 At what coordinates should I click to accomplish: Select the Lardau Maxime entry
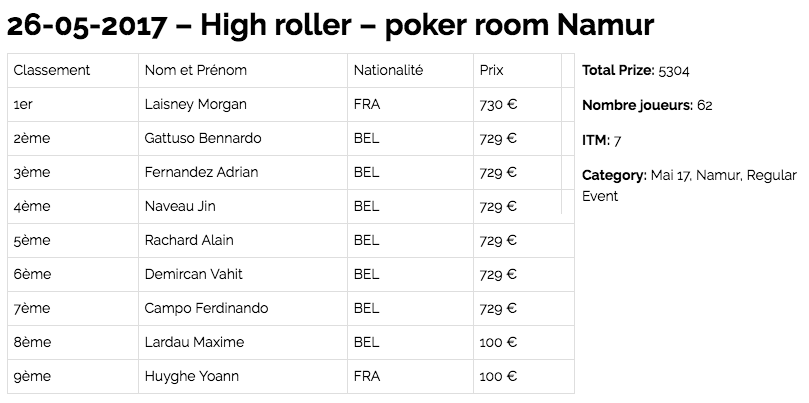194,342
